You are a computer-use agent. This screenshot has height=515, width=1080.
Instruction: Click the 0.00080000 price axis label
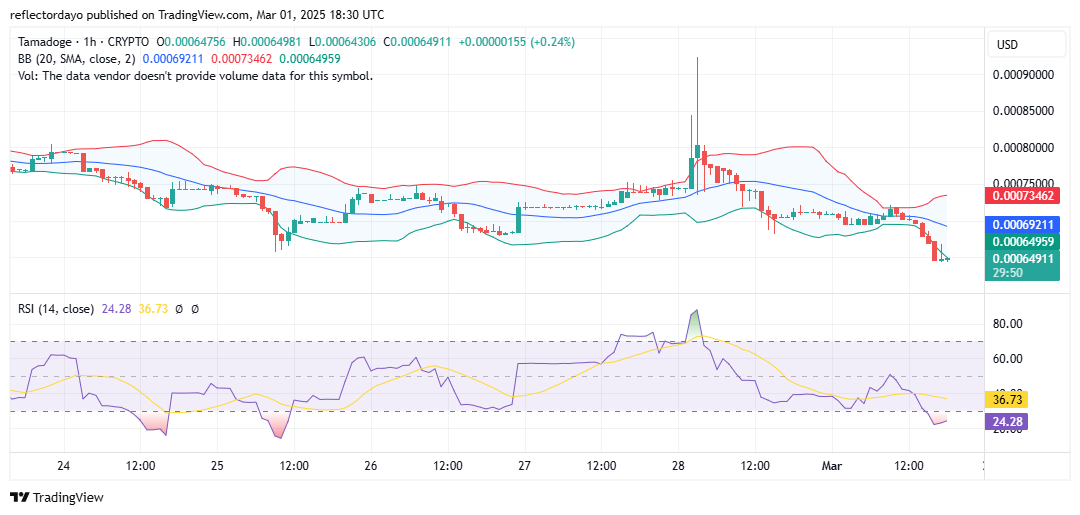(x=1024, y=147)
